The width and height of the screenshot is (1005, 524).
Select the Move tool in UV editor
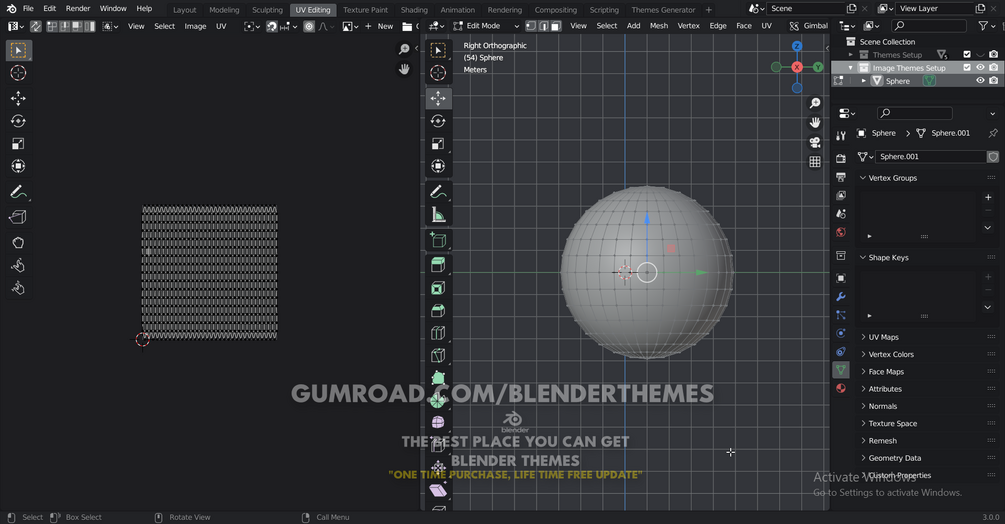(x=18, y=98)
